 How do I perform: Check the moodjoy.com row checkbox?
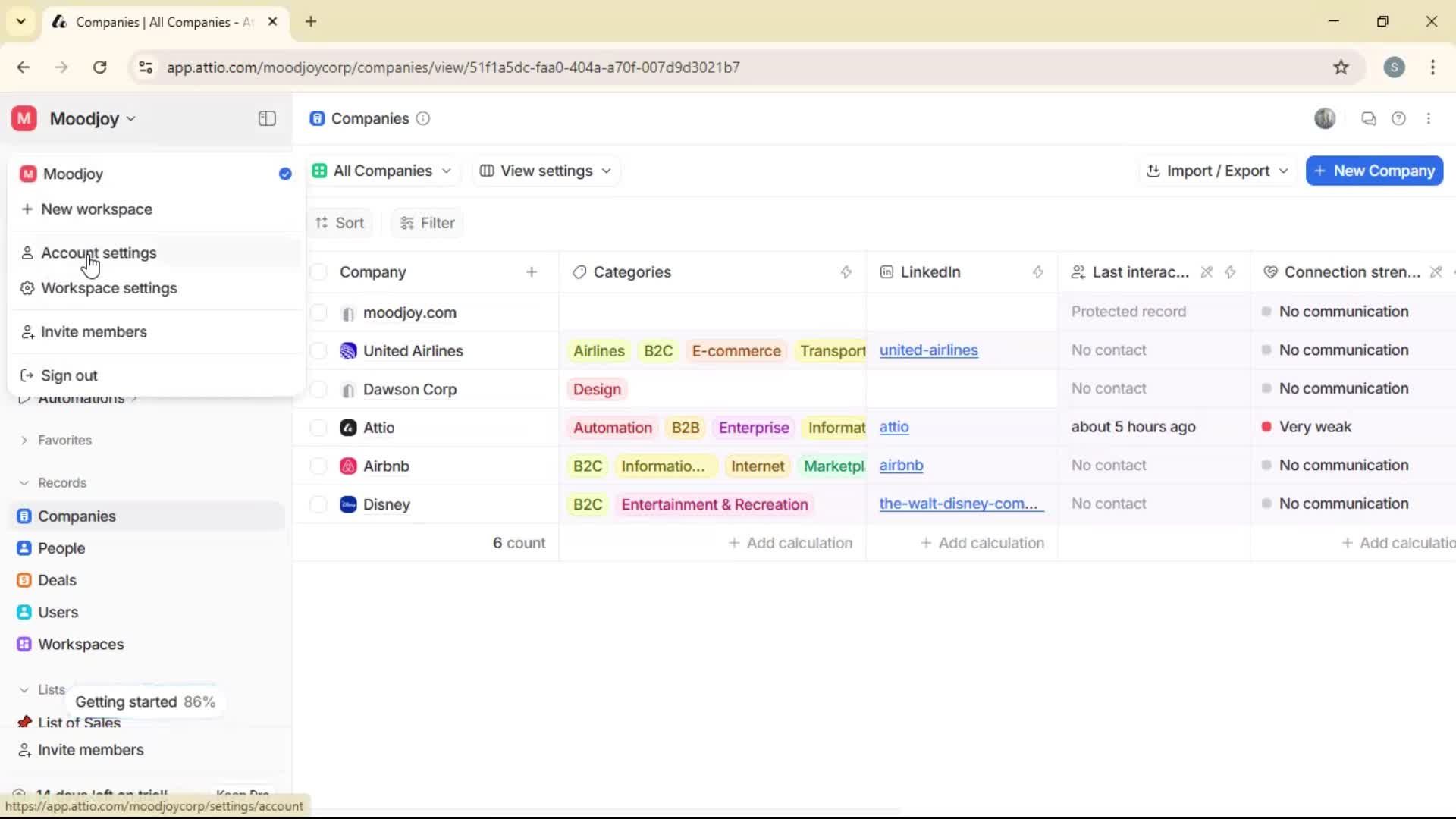[x=318, y=312]
